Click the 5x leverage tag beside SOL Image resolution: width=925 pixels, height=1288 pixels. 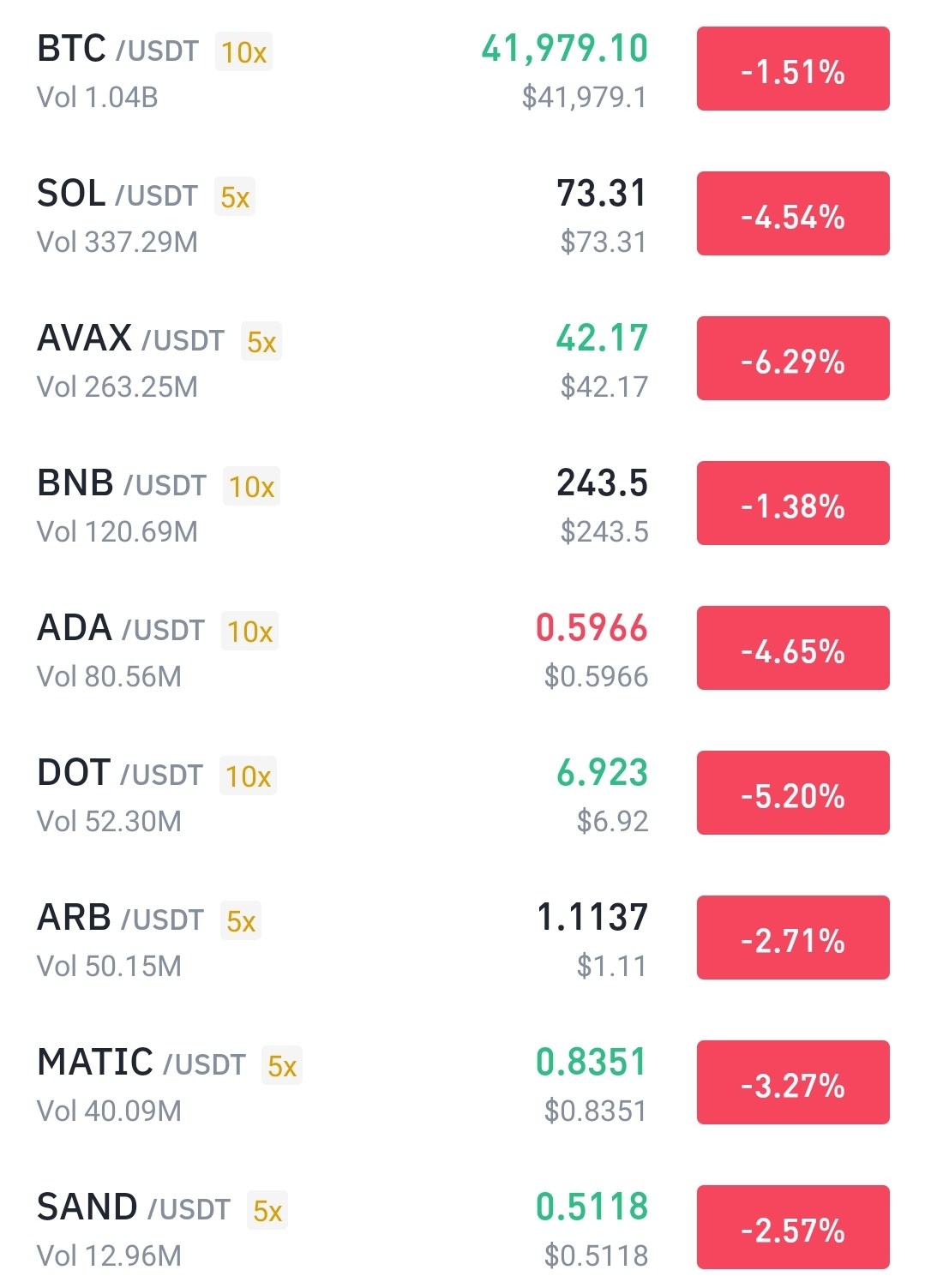click(x=235, y=197)
